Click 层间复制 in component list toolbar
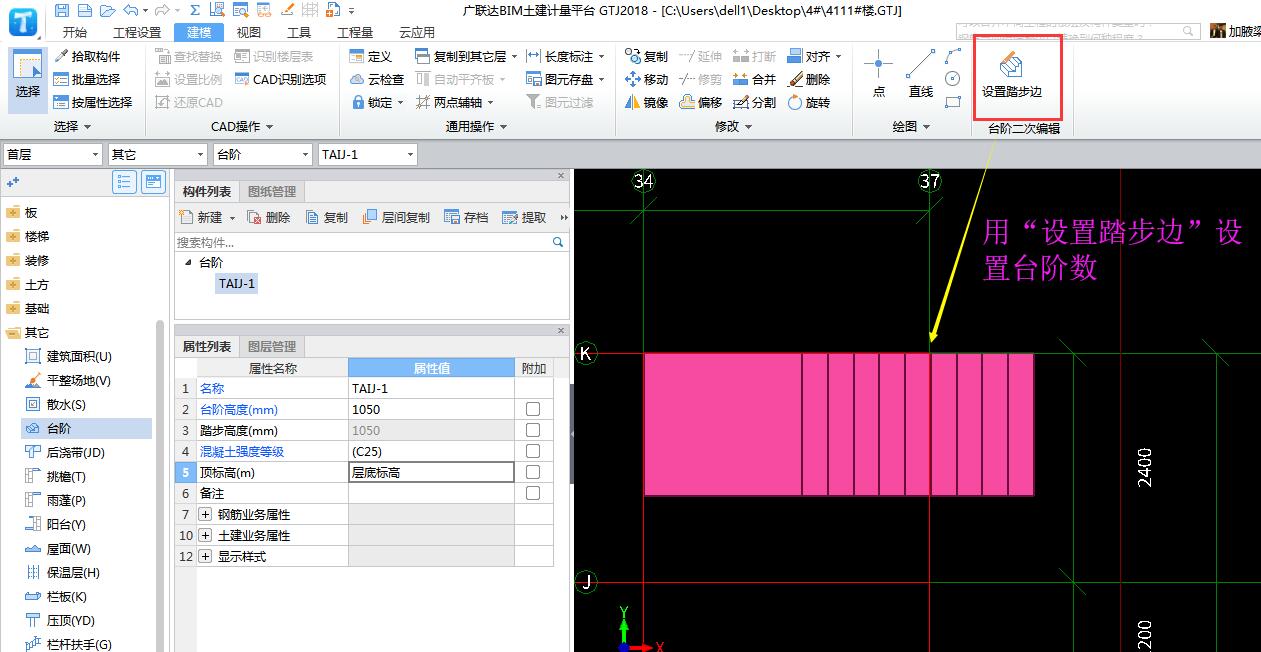Viewport: 1261px width, 652px height. tap(395, 217)
